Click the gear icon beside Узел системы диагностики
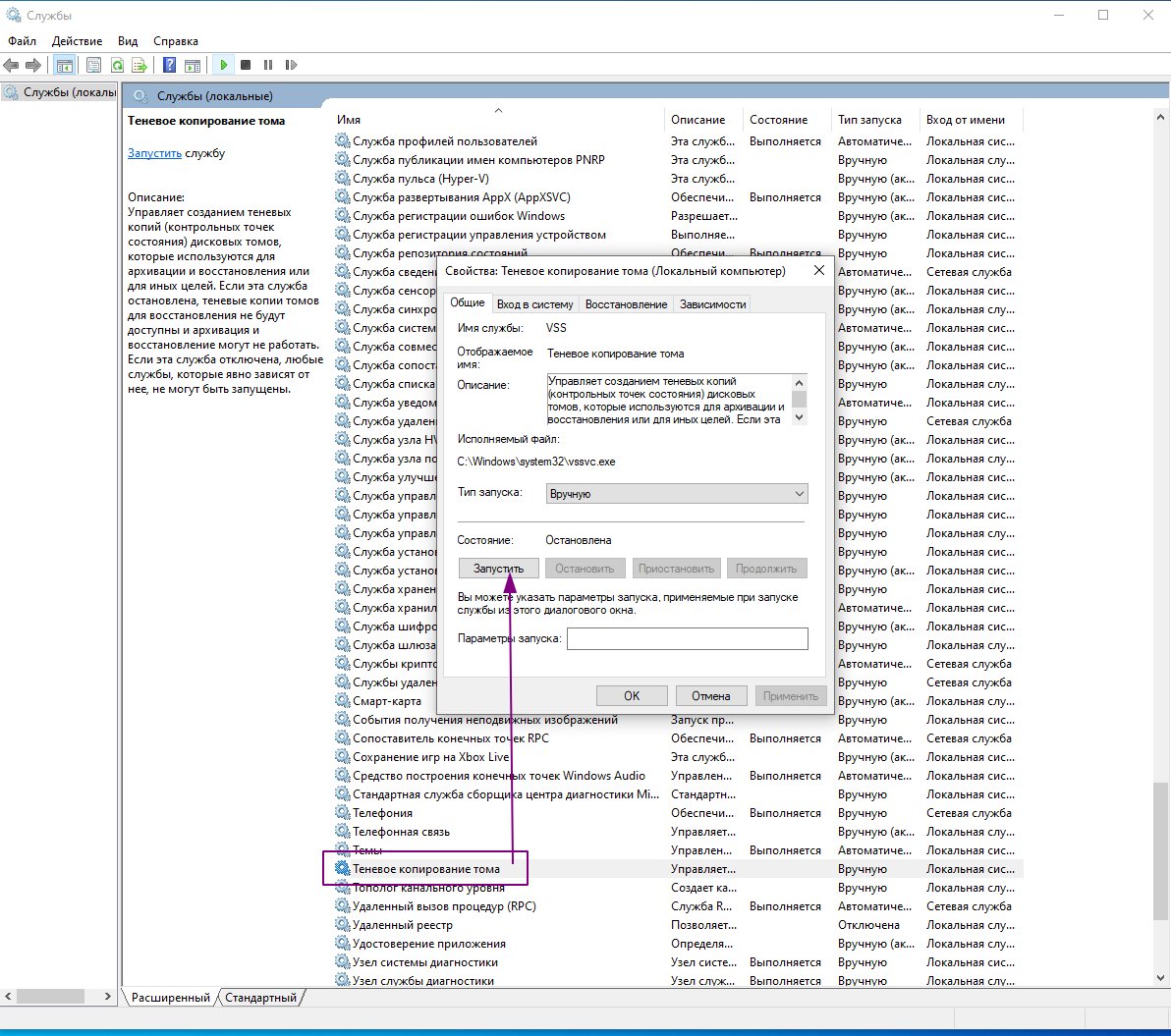The height and width of the screenshot is (1036, 1171). [342, 961]
